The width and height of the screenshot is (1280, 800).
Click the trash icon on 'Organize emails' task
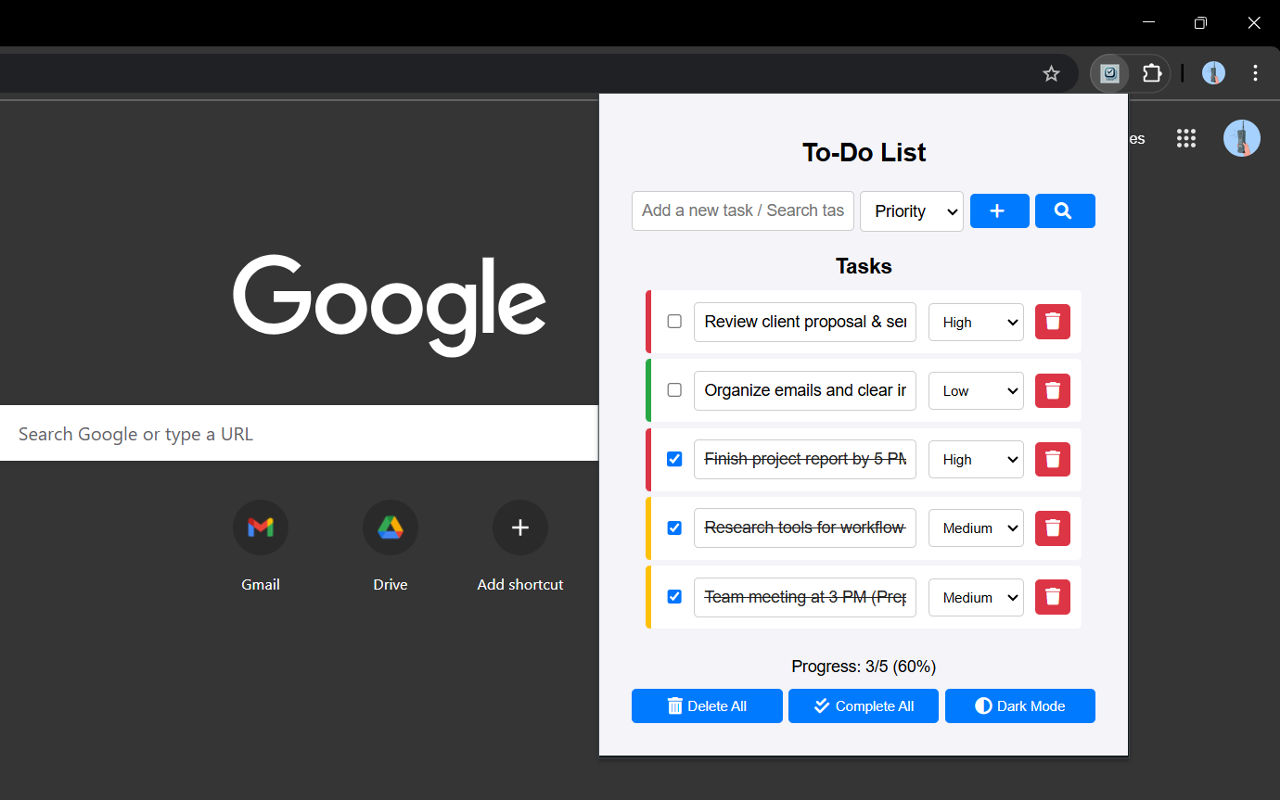(x=1052, y=390)
